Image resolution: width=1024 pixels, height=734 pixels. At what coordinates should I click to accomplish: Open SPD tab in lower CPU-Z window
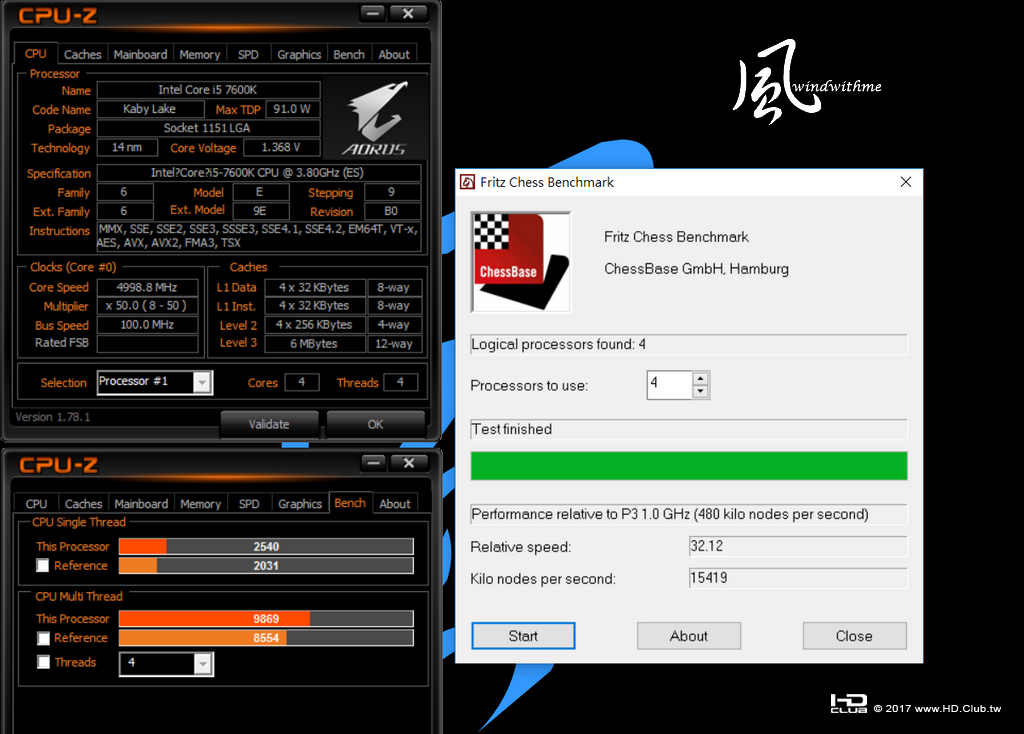tap(249, 503)
